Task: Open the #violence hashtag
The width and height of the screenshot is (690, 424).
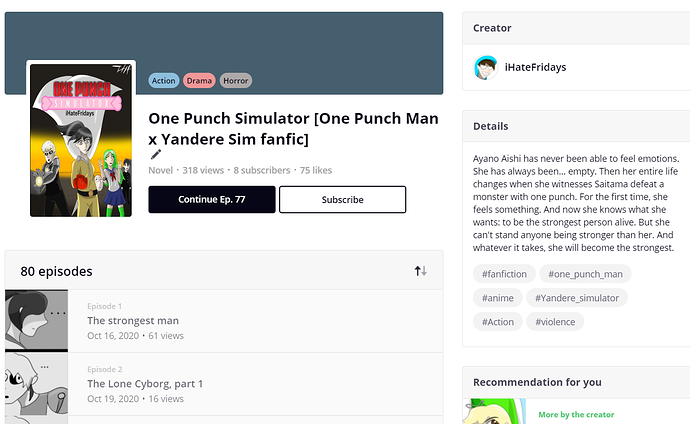Action: tap(555, 322)
